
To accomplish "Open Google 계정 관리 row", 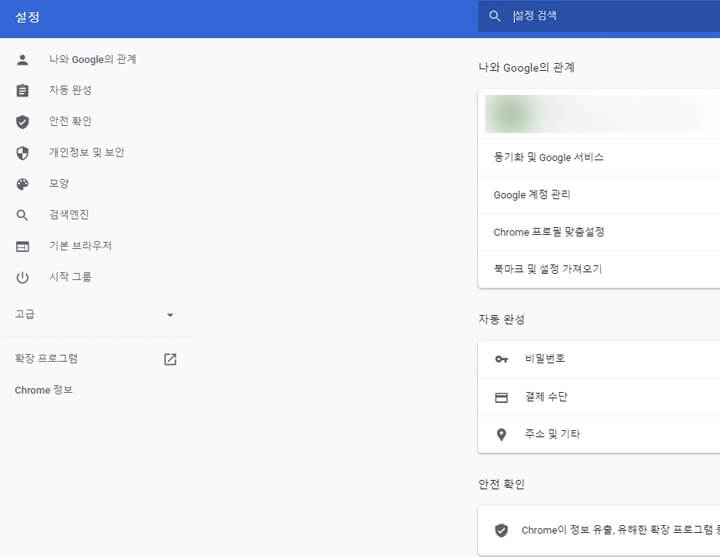I will click(x=599, y=195).
